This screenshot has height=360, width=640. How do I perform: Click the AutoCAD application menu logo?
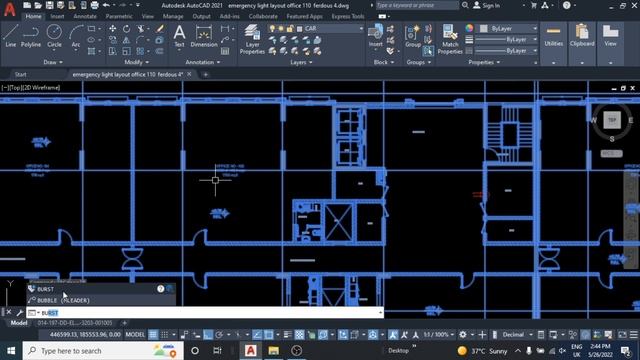tap(9, 9)
